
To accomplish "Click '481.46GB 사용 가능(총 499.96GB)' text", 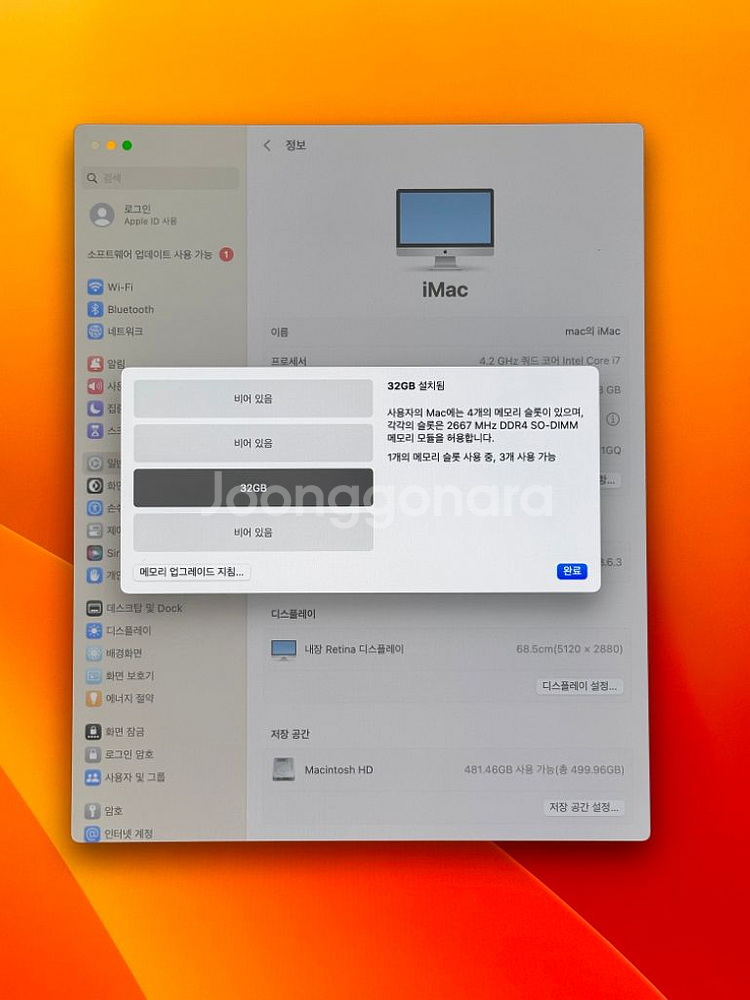I will tap(544, 770).
